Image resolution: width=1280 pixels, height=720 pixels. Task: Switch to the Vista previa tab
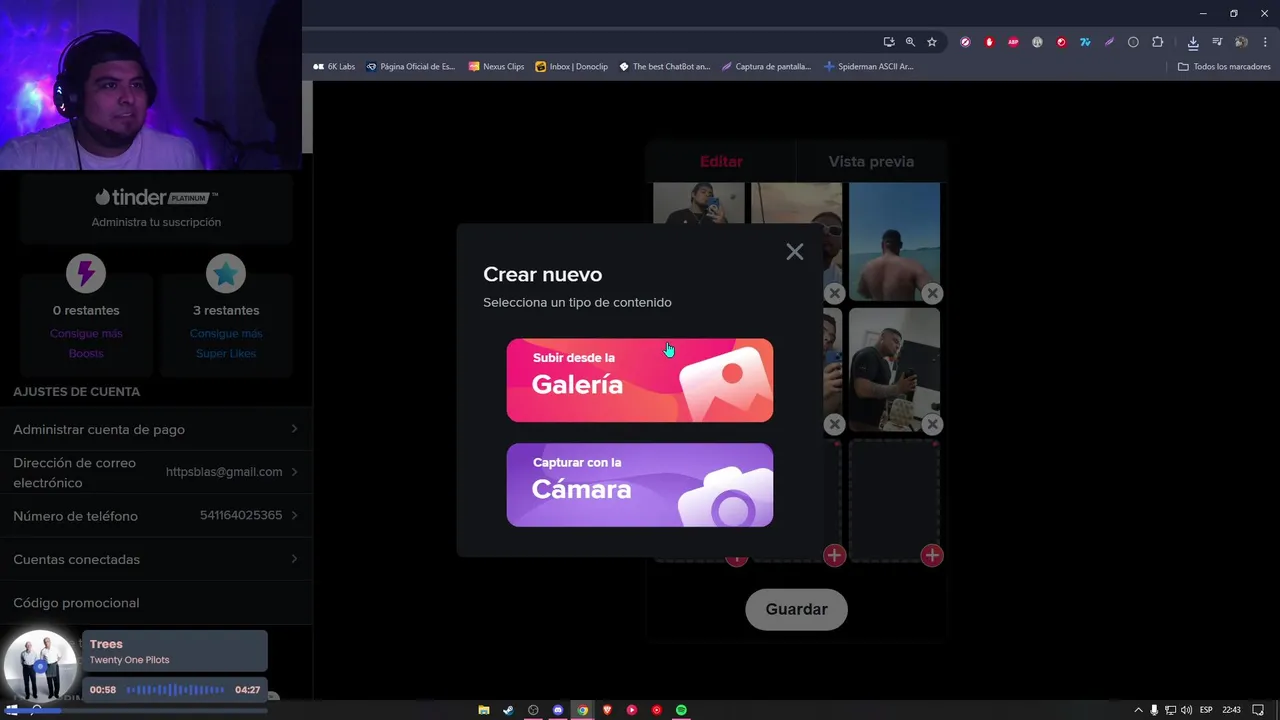coord(871,161)
